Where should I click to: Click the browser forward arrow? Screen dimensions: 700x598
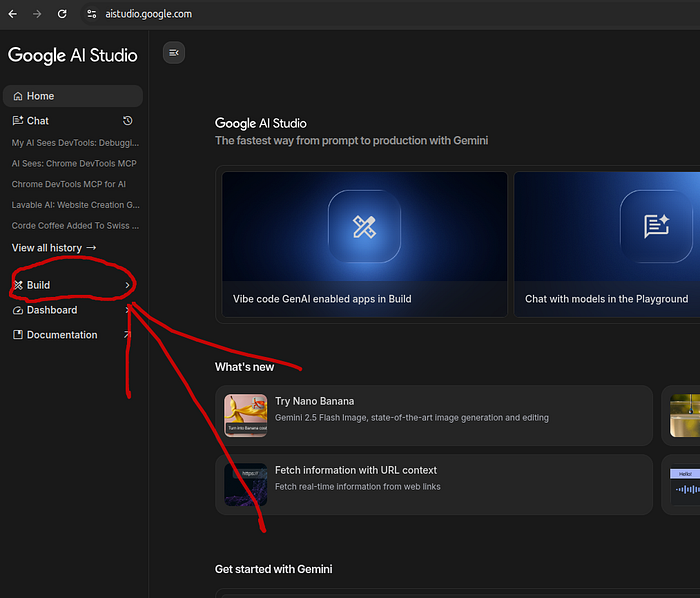[x=37, y=14]
